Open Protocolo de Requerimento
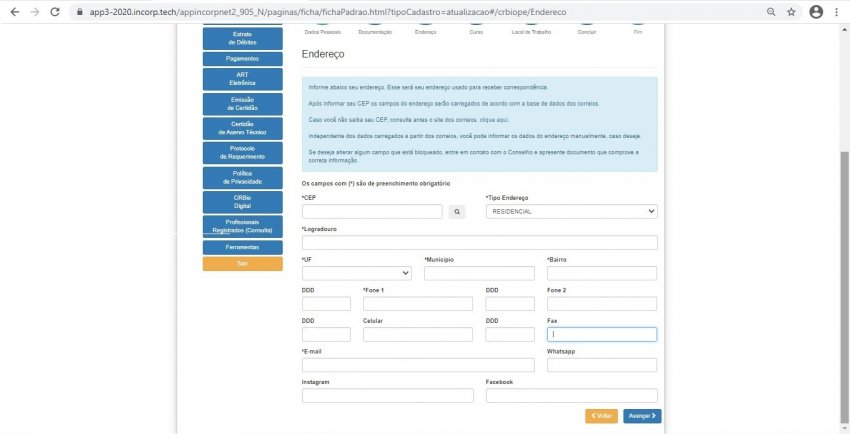The image size is (850, 434). [x=242, y=153]
